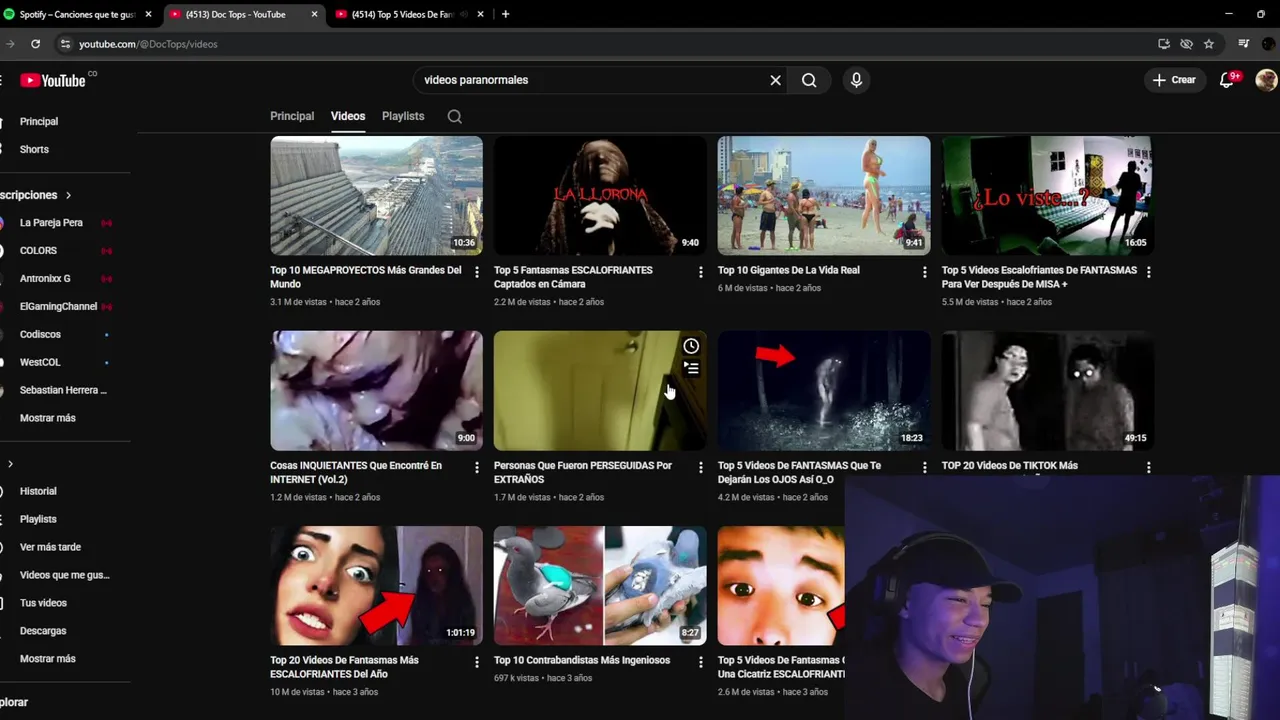Start voice search with microphone icon

(x=856, y=80)
